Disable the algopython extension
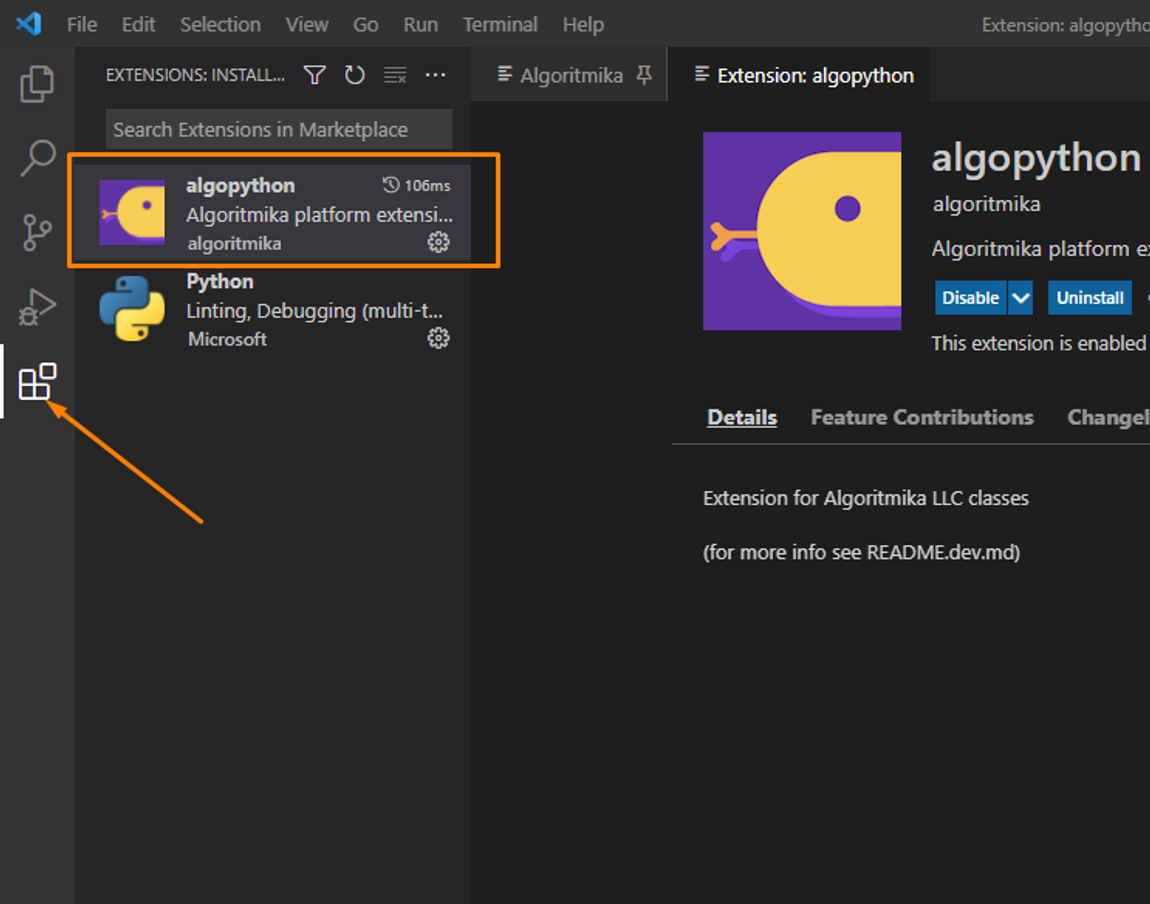1150x904 pixels. [x=969, y=298]
